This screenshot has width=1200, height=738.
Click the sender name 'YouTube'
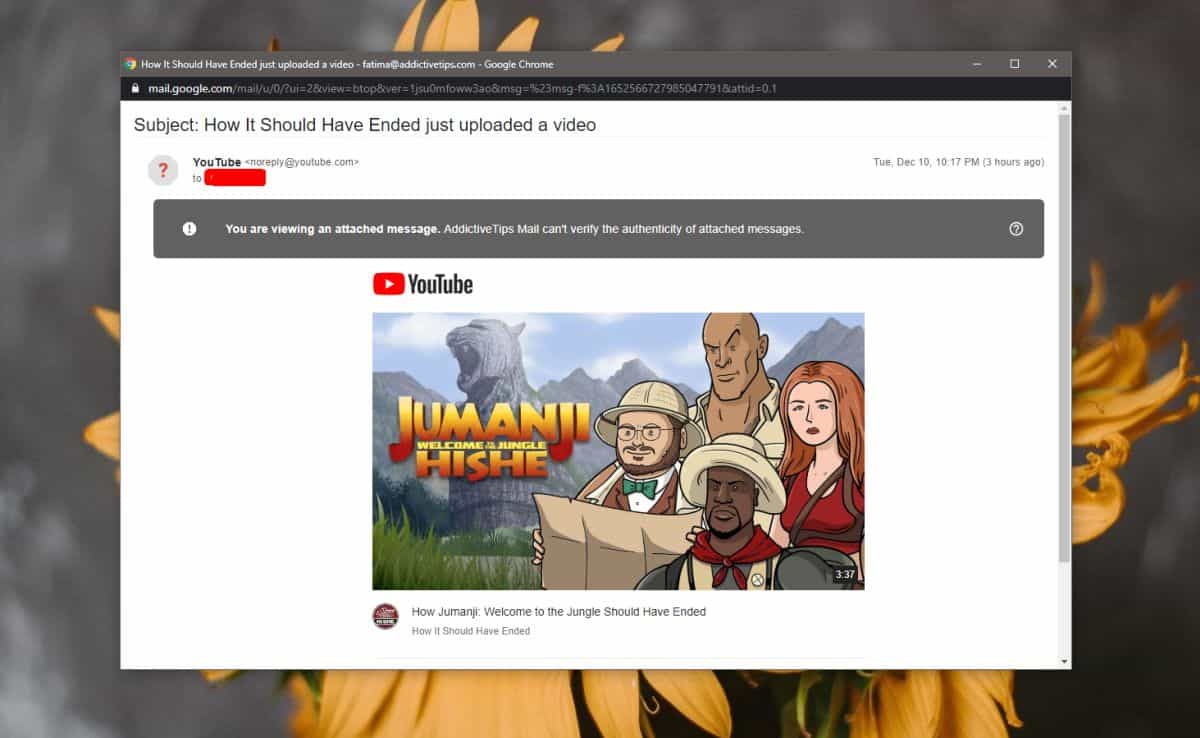pyautogui.click(x=217, y=162)
